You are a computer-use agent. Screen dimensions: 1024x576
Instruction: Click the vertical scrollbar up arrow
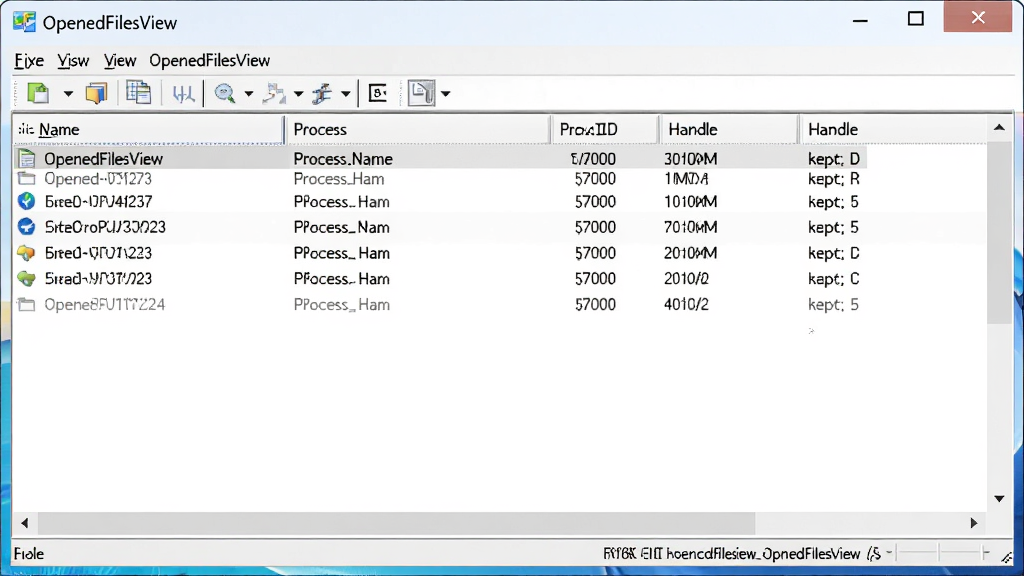pyautogui.click(x=999, y=128)
